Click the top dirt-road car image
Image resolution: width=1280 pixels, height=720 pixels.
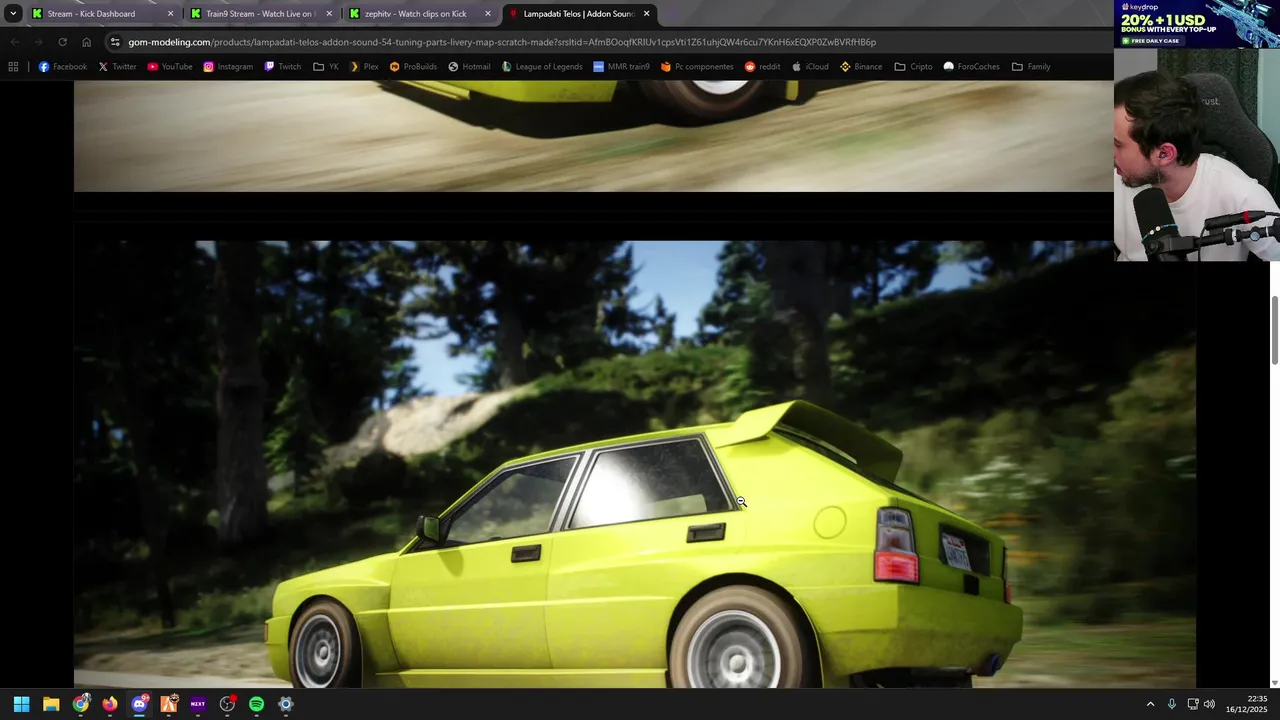(x=593, y=136)
